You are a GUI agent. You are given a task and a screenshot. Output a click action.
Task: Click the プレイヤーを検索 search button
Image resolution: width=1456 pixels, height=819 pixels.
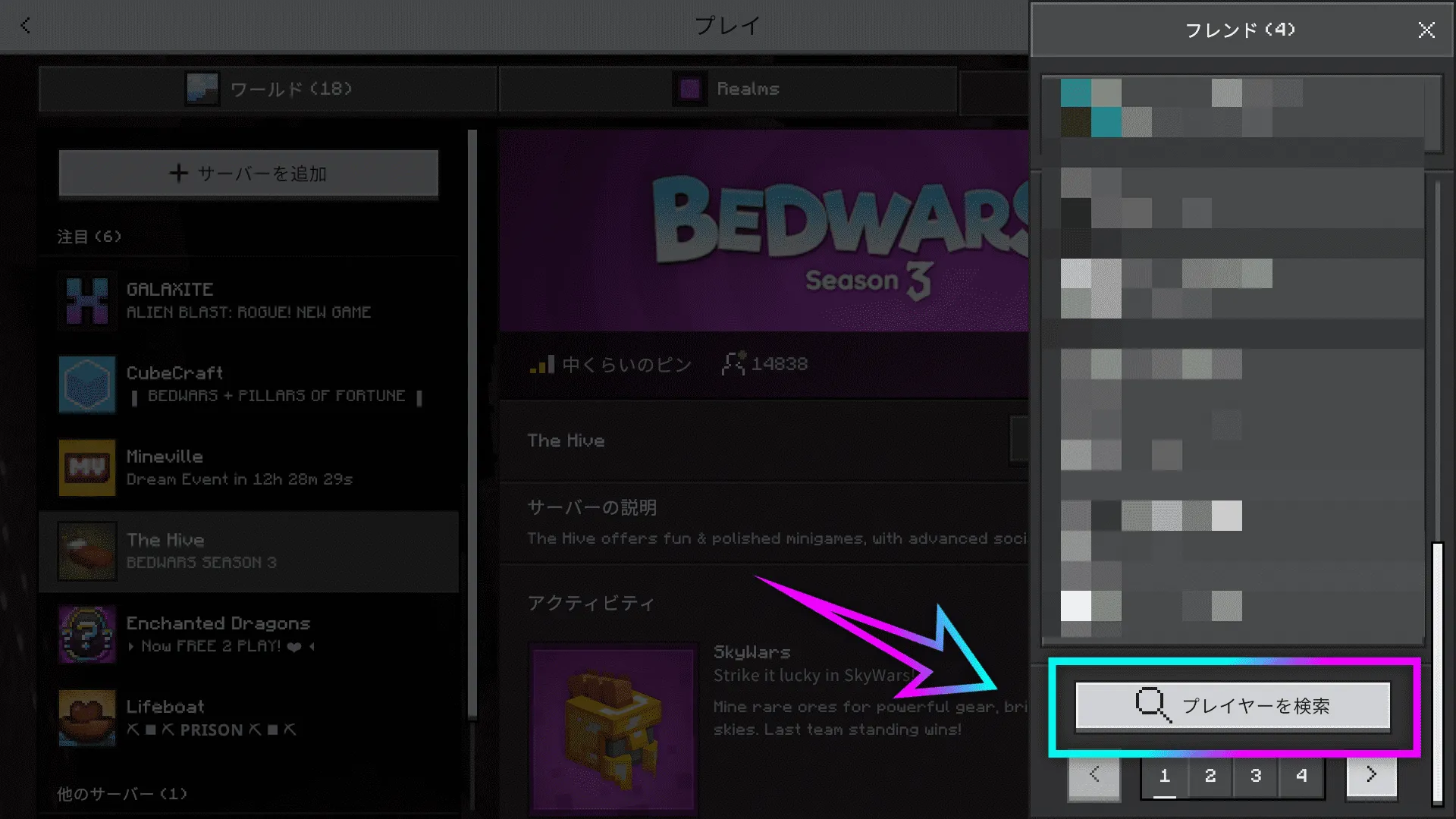coord(1233,706)
